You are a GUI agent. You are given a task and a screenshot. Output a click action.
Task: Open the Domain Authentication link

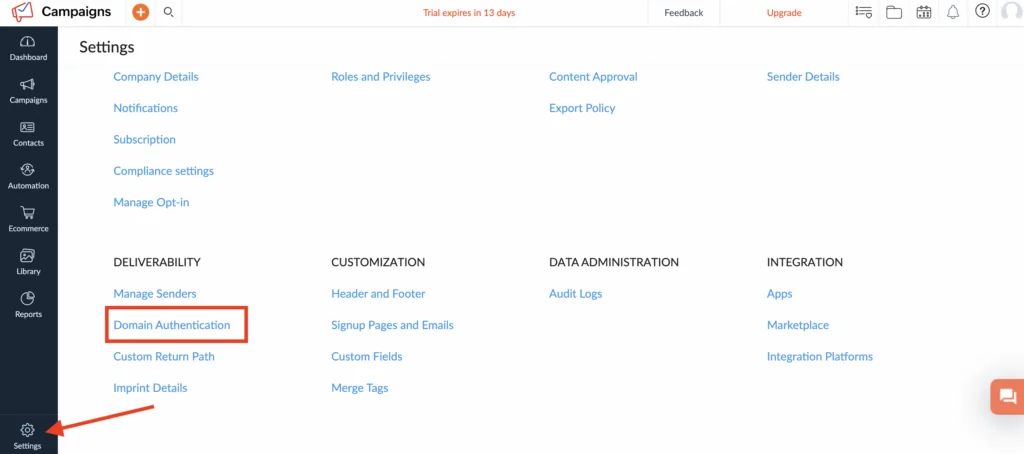pos(172,325)
